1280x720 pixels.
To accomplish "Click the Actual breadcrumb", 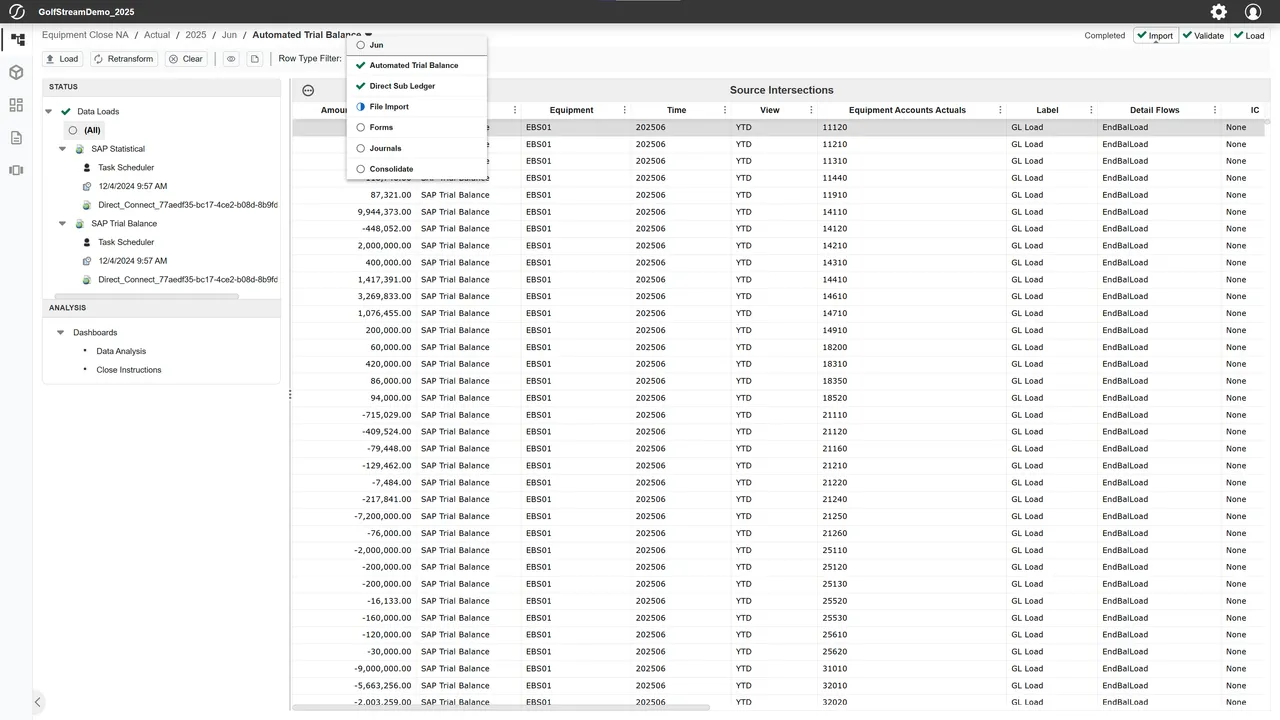I will click(x=157, y=35).
